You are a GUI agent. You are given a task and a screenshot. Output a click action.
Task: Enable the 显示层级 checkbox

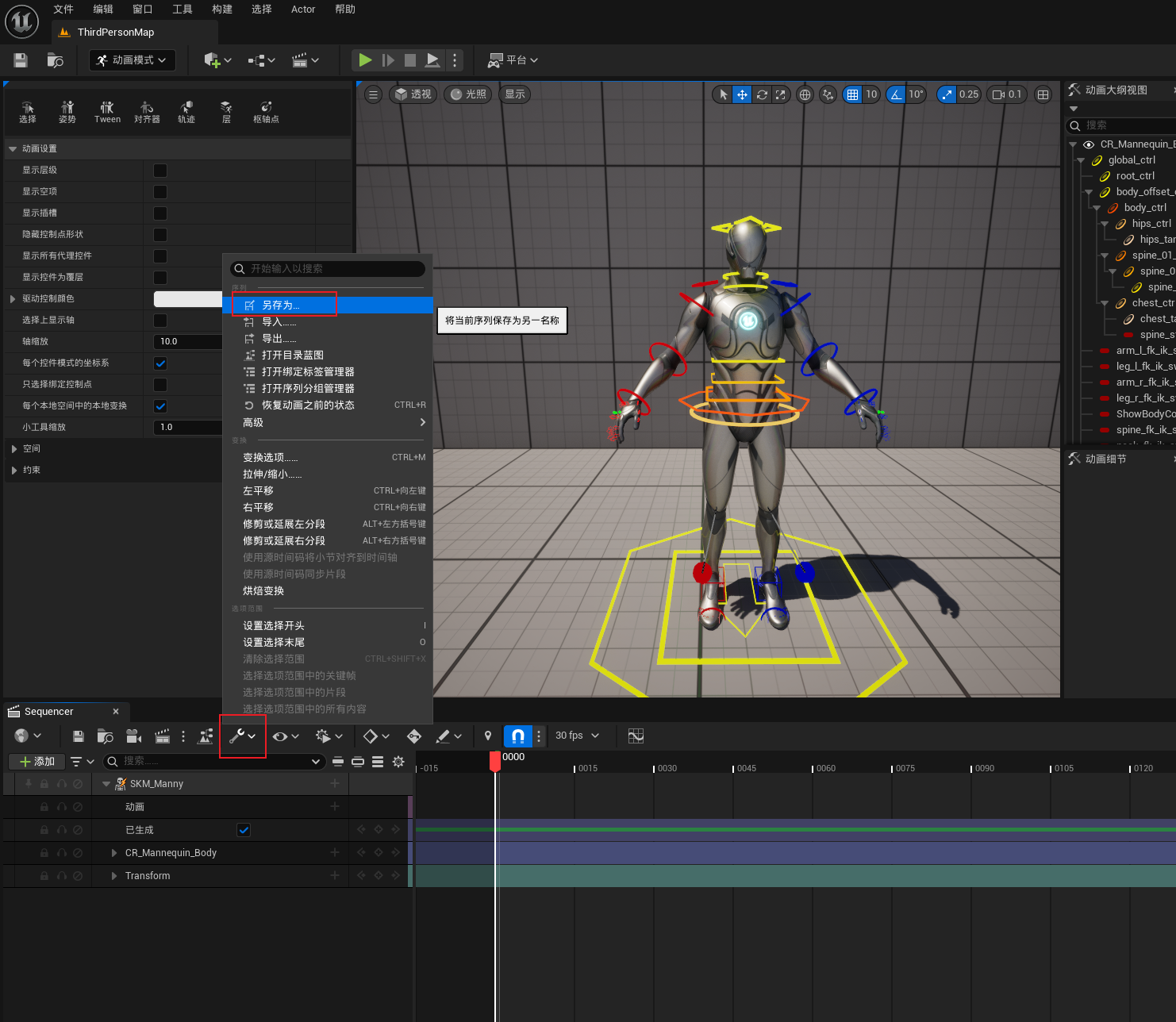click(x=160, y=171)
